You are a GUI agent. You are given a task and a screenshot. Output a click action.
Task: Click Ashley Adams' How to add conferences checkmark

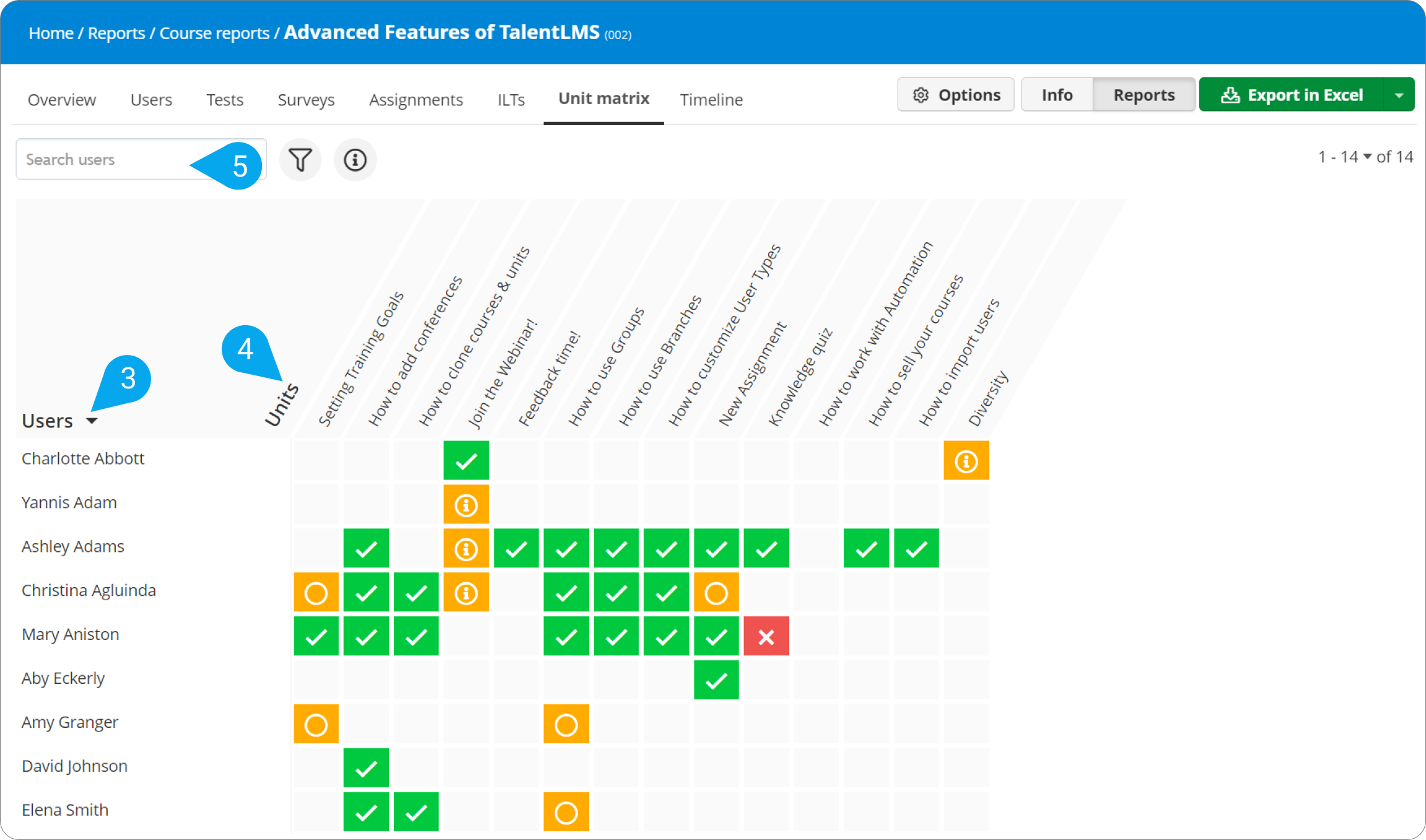coord(366,548)
